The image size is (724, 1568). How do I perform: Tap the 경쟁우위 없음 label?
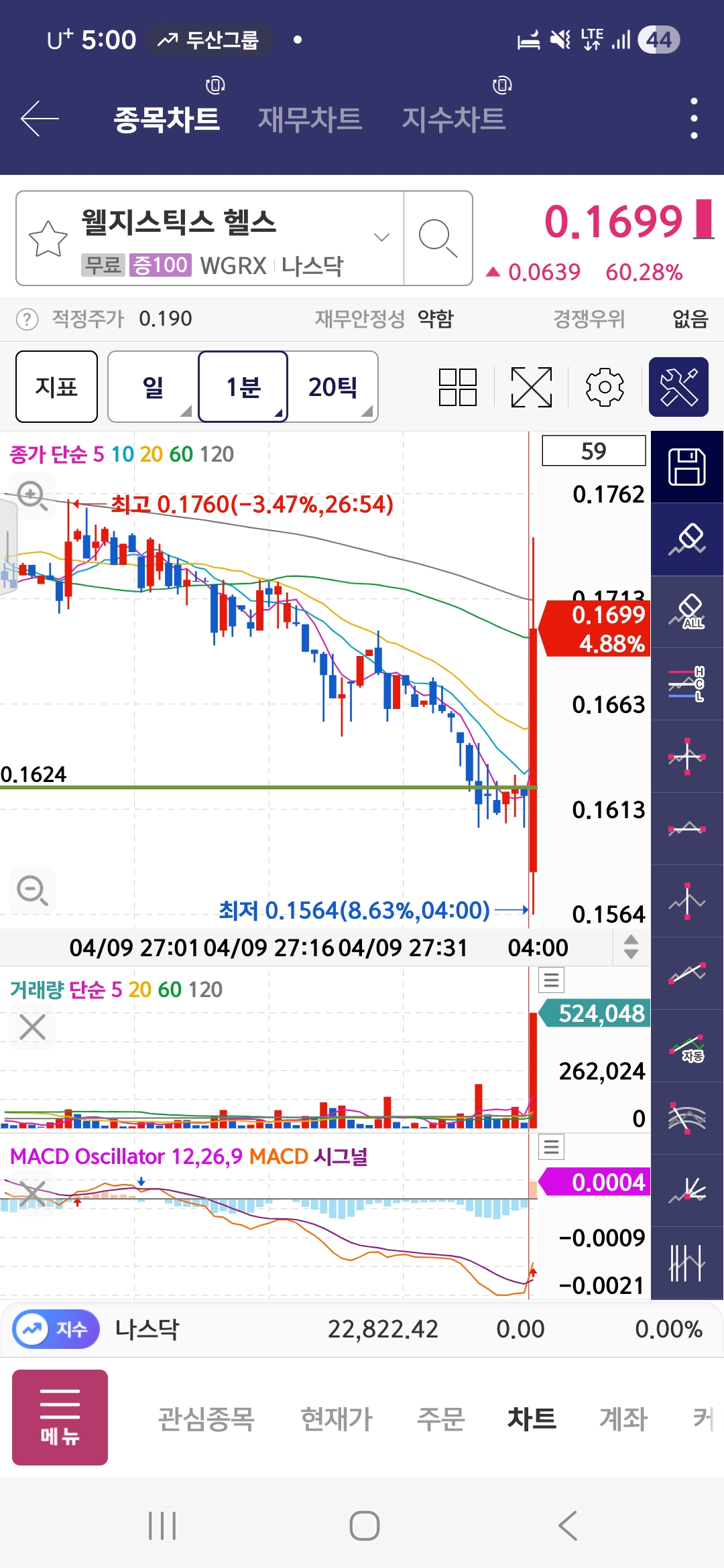pyautogui.click(x=630, y=319)
